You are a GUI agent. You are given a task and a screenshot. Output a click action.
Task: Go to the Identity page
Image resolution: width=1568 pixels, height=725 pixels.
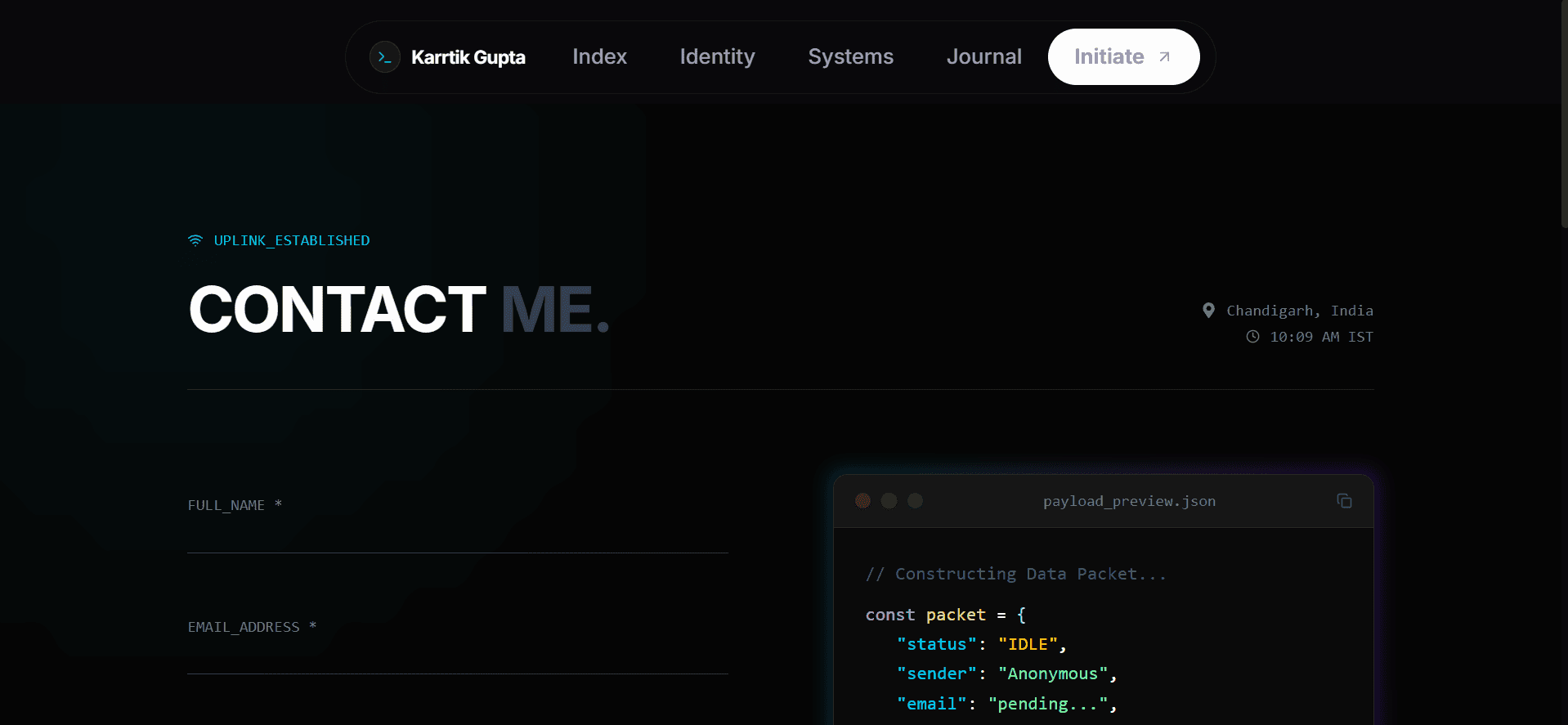pyautogui.click(x=717, y=57)
